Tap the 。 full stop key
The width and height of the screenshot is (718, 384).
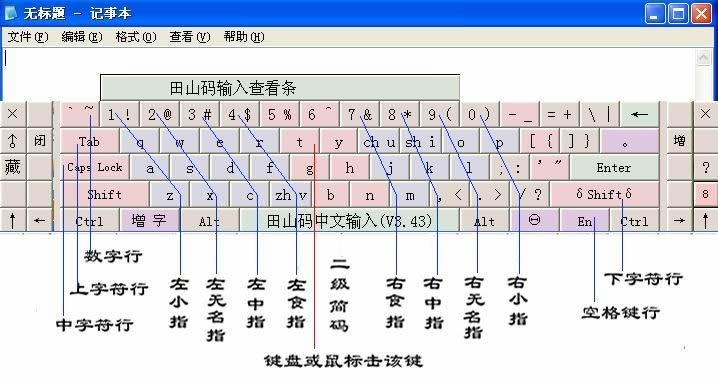click(630, 141)
